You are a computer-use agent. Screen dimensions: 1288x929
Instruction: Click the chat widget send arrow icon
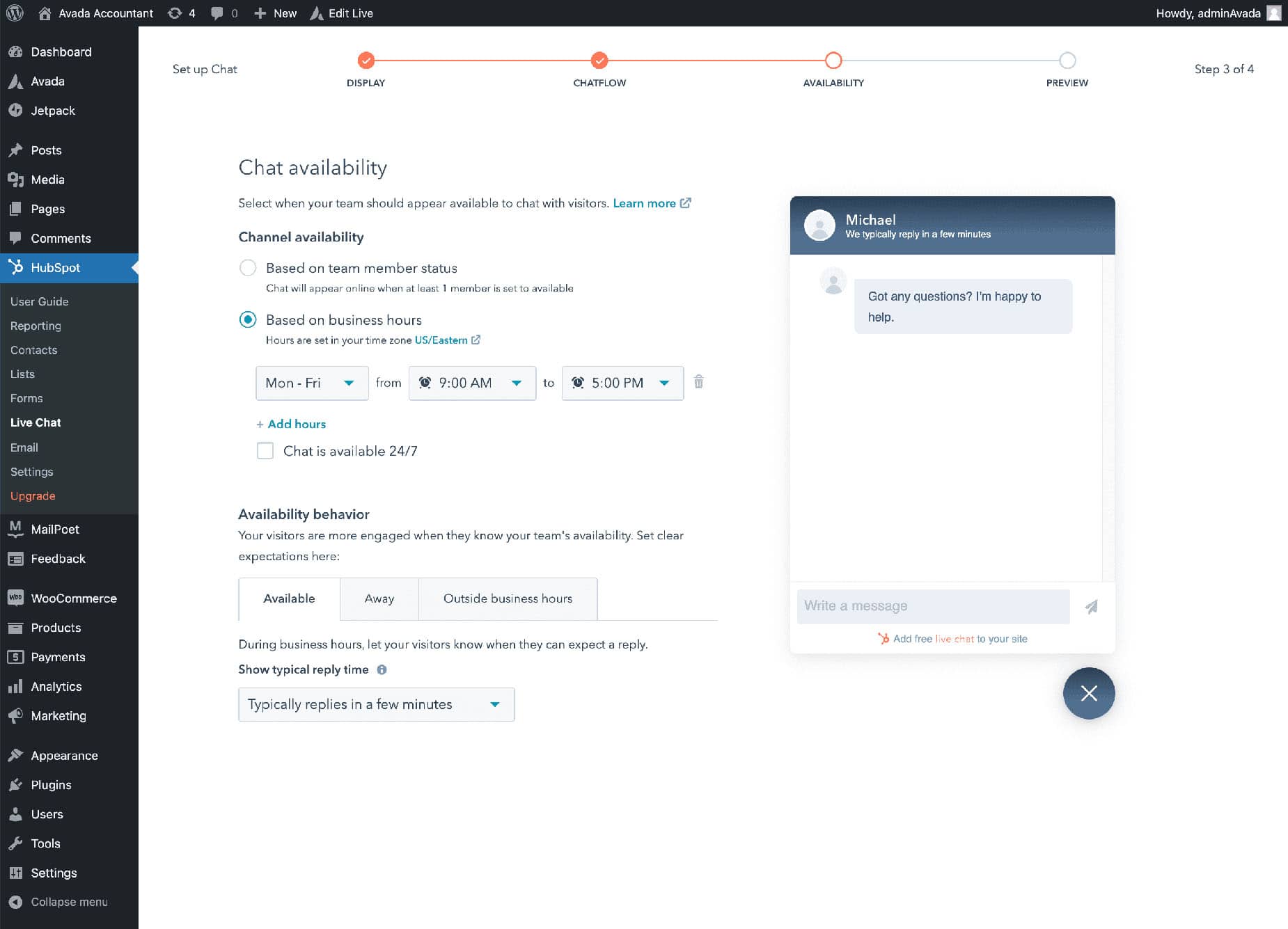click(x=1091, y=607)
